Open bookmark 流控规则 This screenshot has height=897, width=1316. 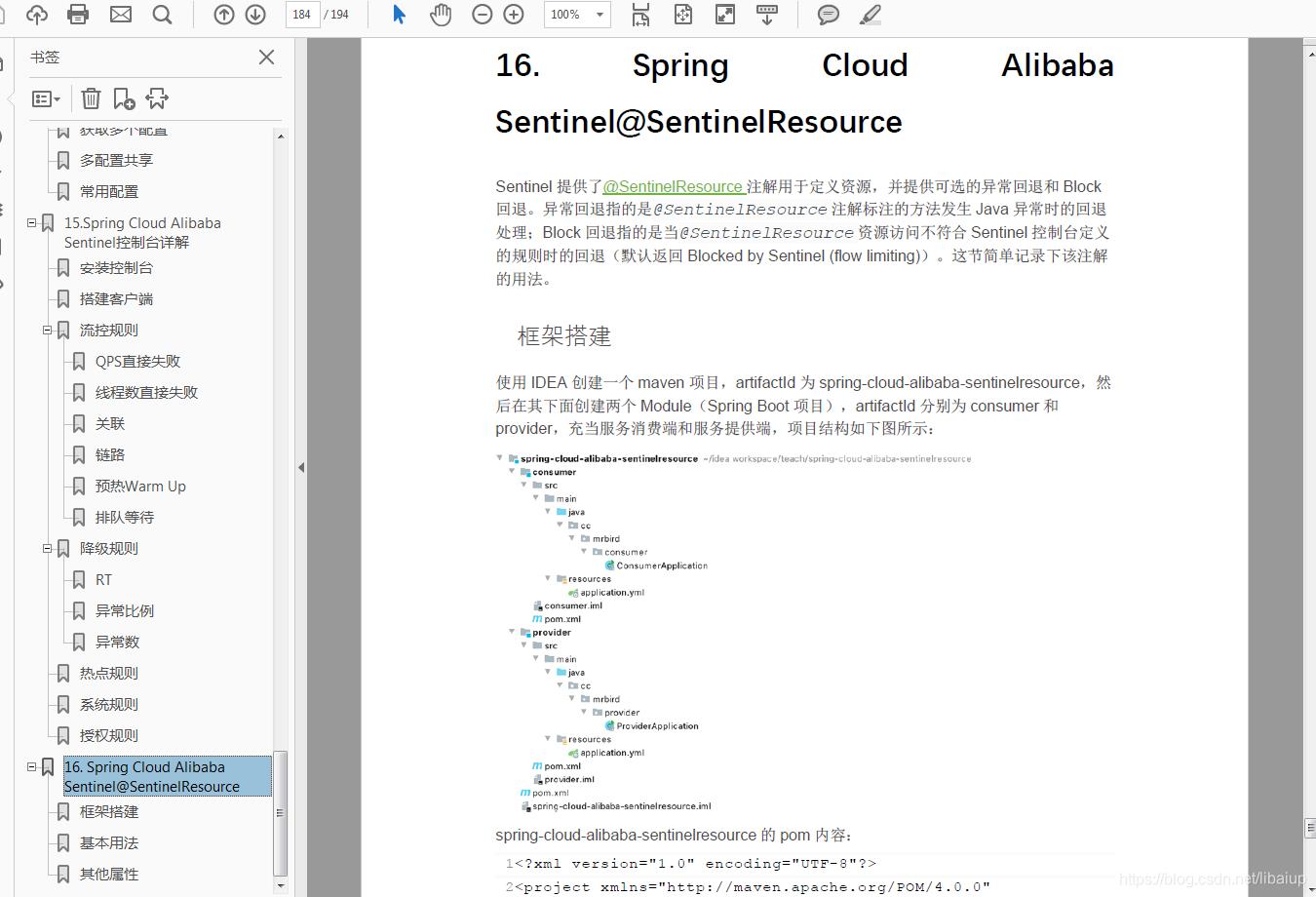coord(109,331)
